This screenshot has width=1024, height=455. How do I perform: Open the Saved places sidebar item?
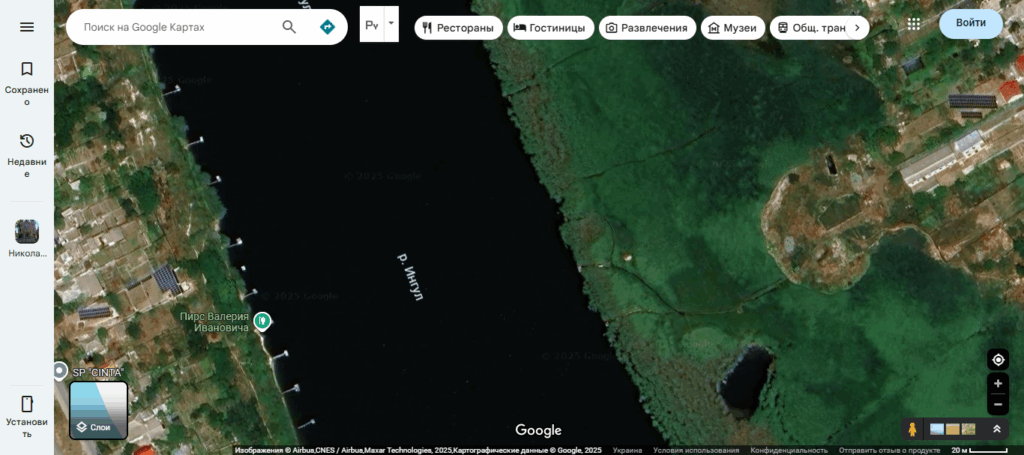(x=27, y=81)
